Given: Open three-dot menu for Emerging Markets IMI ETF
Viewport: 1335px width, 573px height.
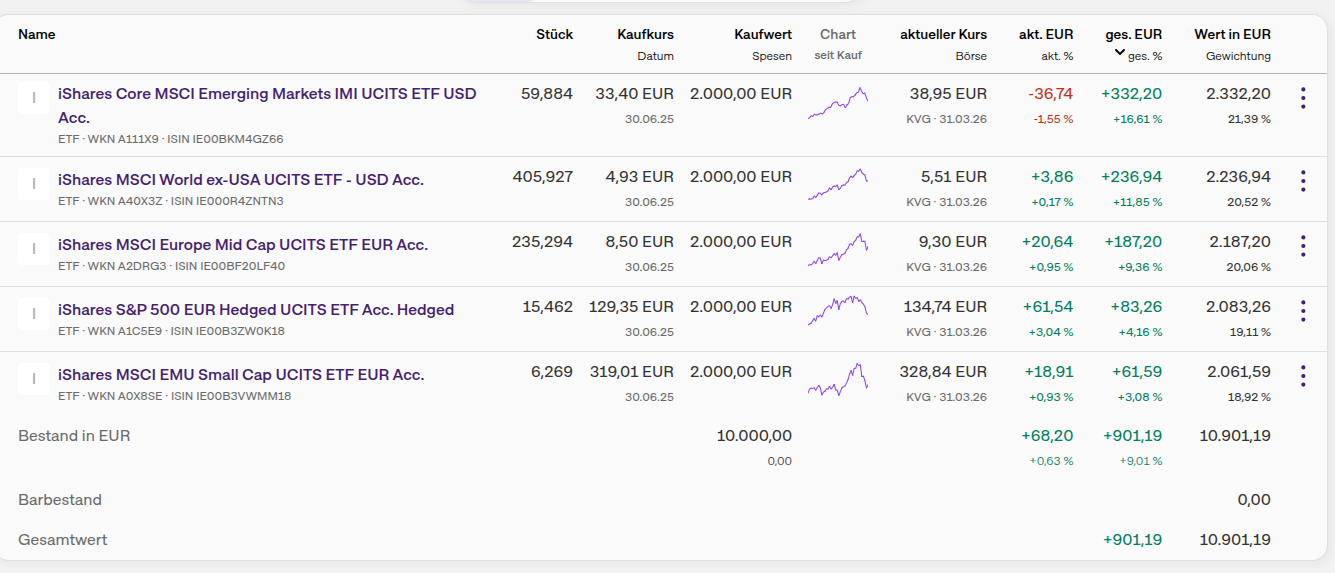Looking at the screenshot, I should 1302,98.
